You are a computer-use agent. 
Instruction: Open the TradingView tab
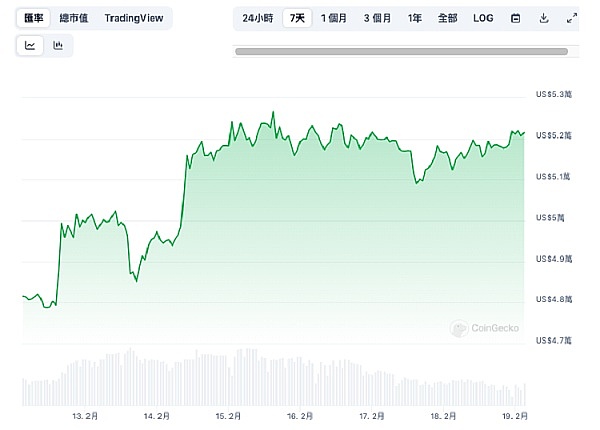(136, 18)
